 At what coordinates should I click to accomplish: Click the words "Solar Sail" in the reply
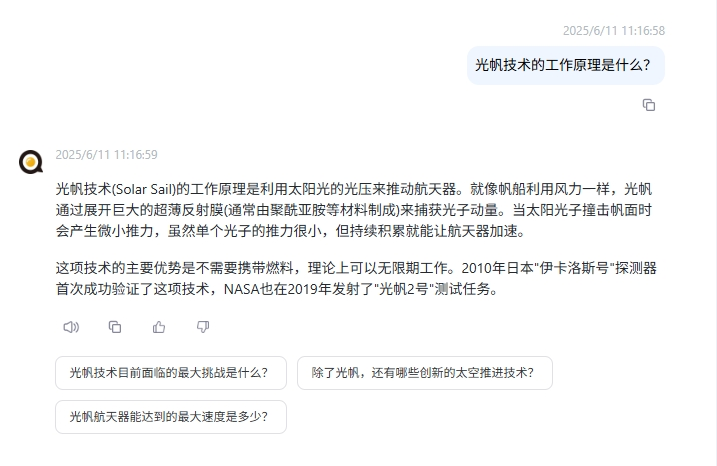144,189
